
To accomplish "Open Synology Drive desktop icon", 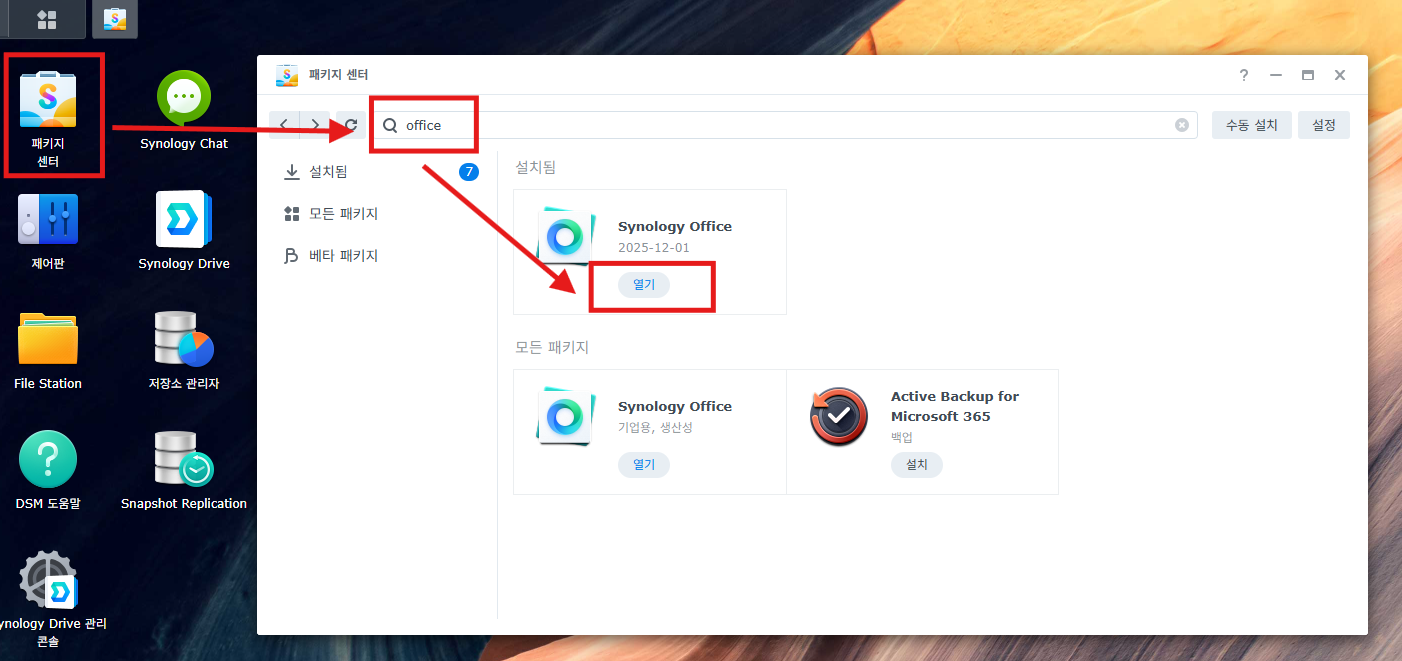I will (x=184, y=218).
